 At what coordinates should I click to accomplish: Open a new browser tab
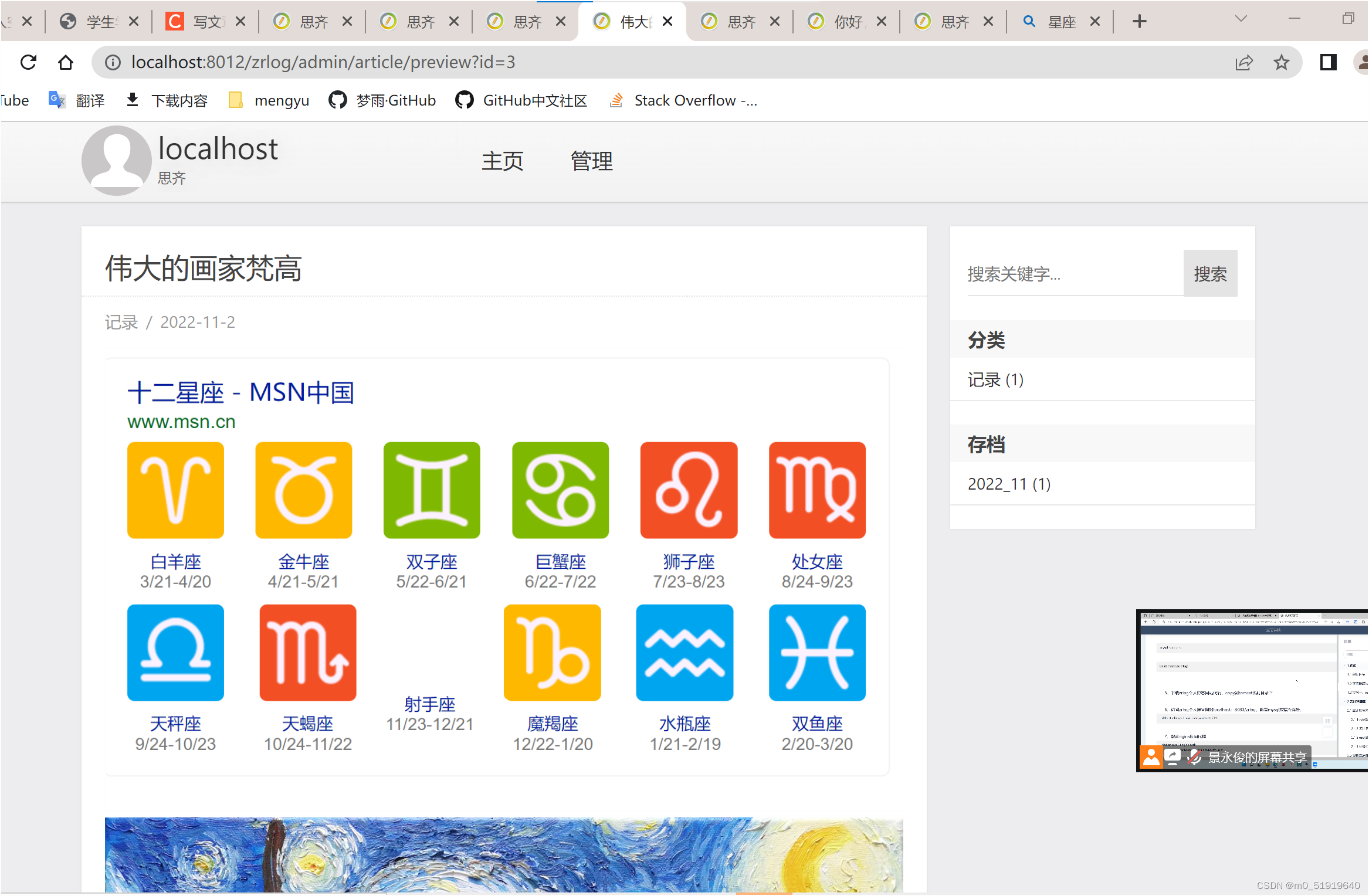coord(1139,22)
